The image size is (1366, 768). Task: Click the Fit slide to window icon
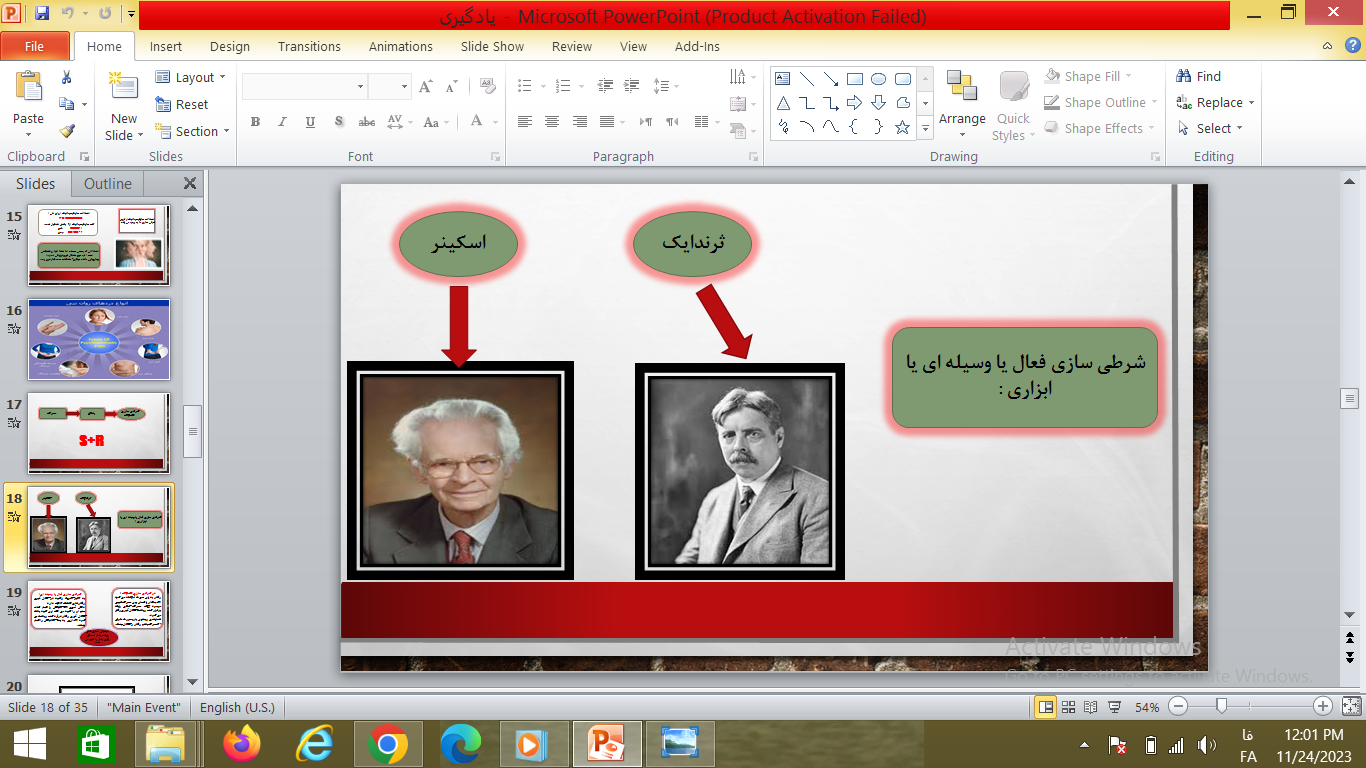1351,707
